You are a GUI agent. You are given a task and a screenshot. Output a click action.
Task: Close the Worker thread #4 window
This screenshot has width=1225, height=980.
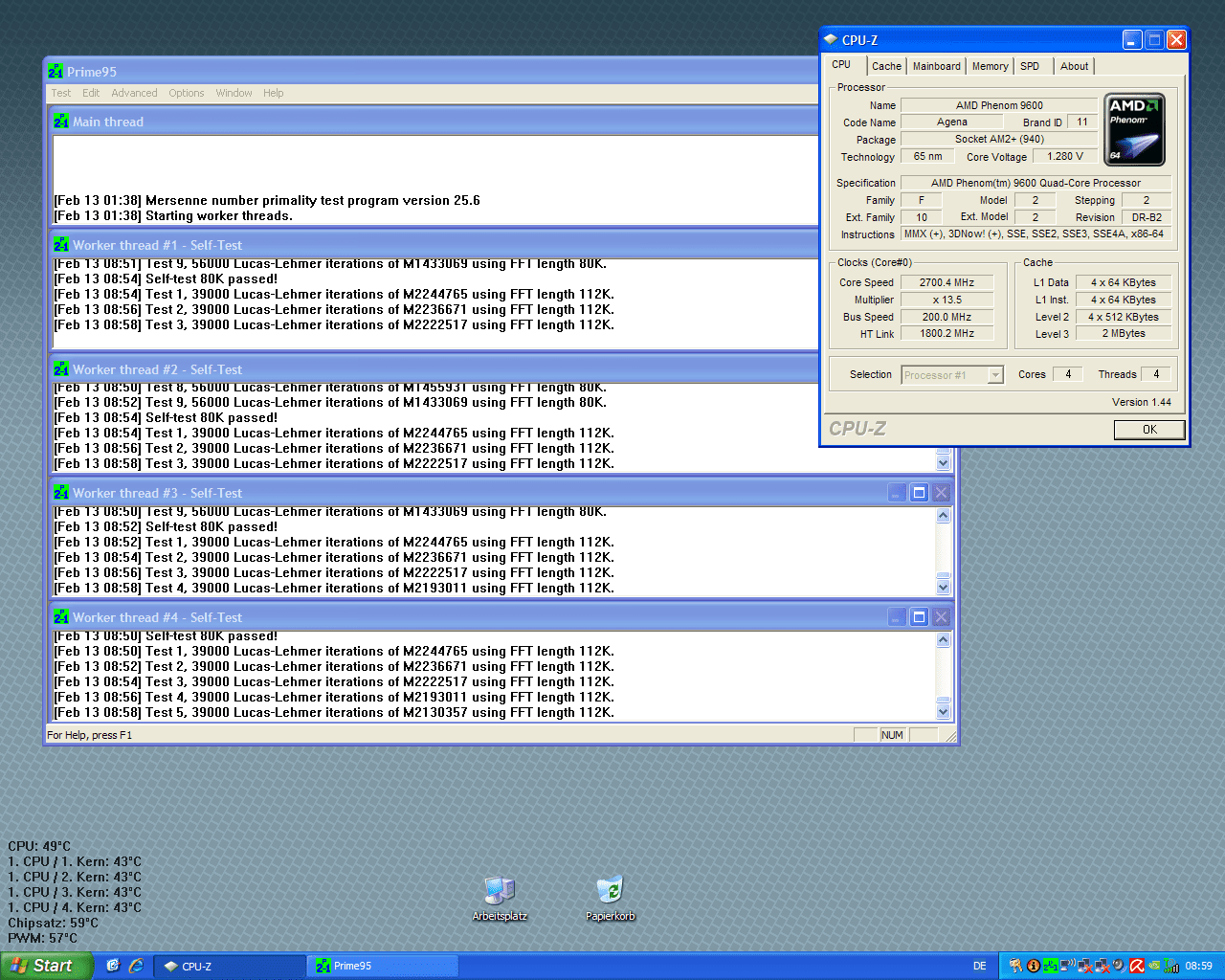point(941,617)
